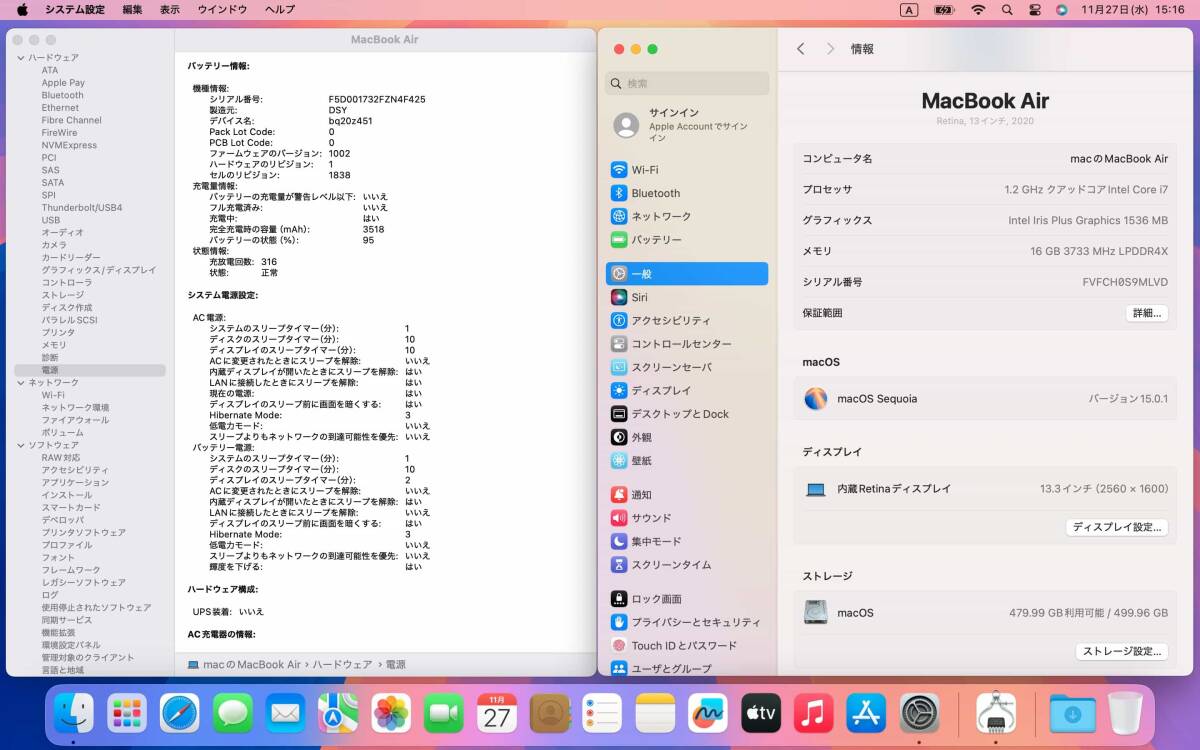Viewport: 1200px width, 750px height.
Task: Select 電源 in System Information sidebar
Action: point(90,370)
